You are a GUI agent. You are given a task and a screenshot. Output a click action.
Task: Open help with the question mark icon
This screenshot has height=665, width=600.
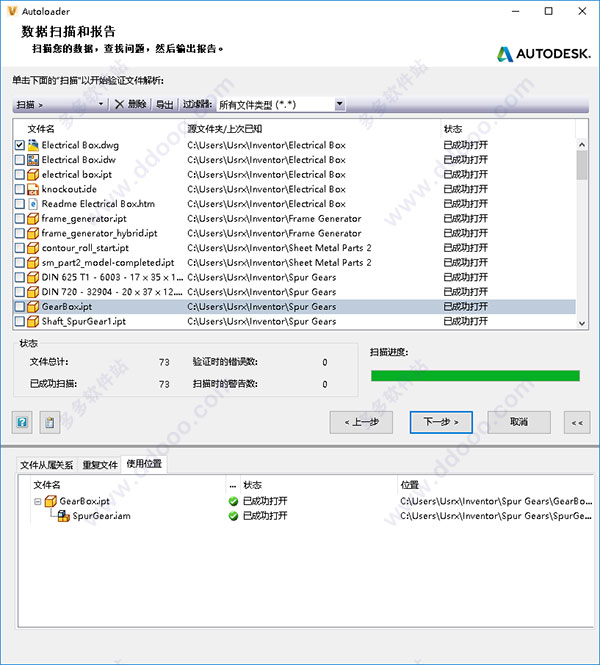22,422
